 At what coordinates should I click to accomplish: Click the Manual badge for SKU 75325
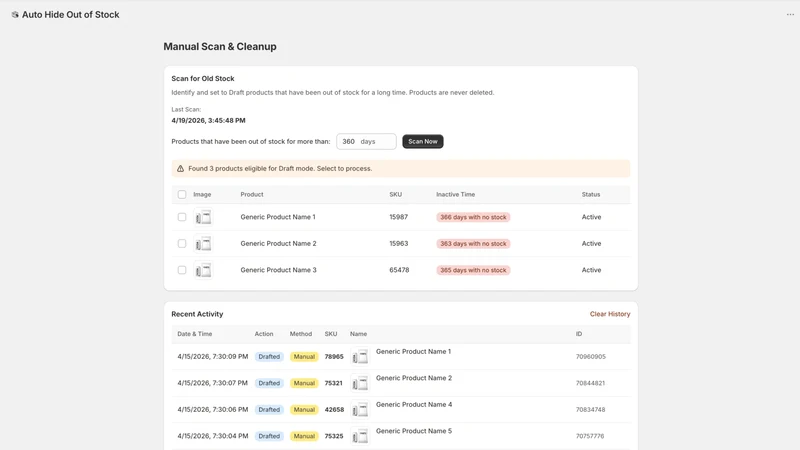click(x=304, y=436)
